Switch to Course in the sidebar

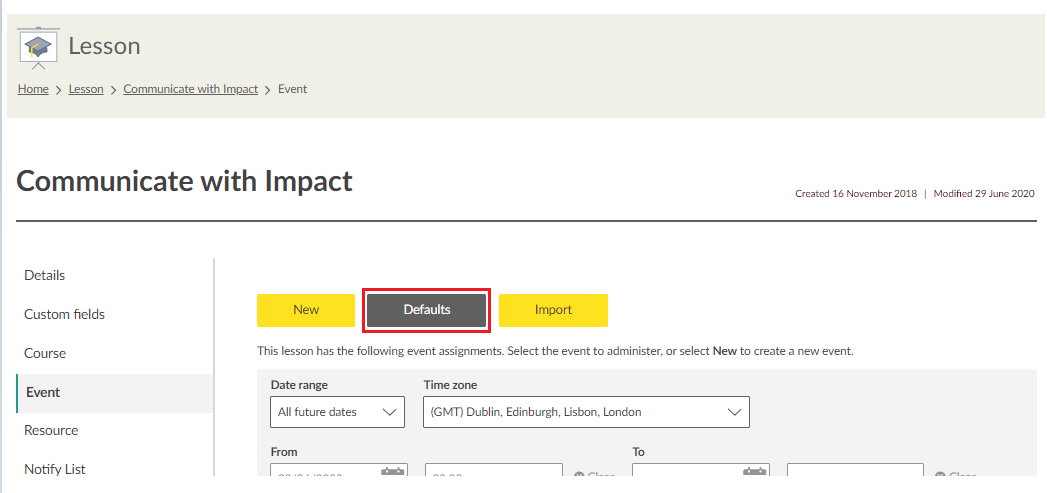45,353
